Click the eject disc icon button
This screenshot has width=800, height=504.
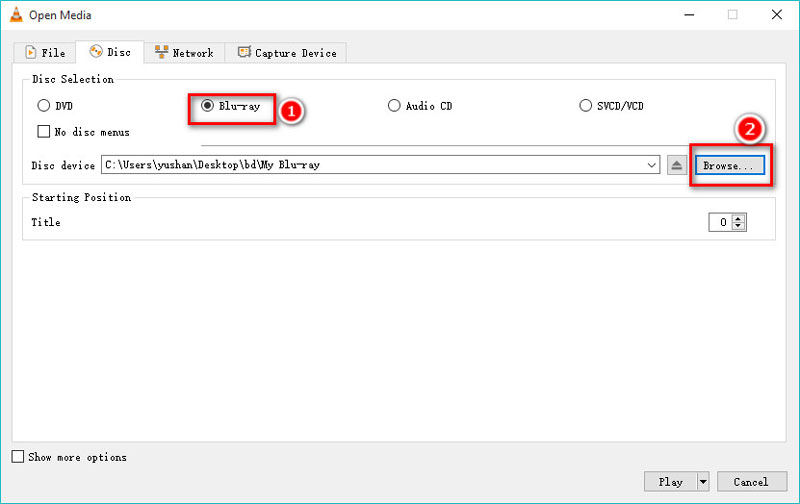[677, 165]
